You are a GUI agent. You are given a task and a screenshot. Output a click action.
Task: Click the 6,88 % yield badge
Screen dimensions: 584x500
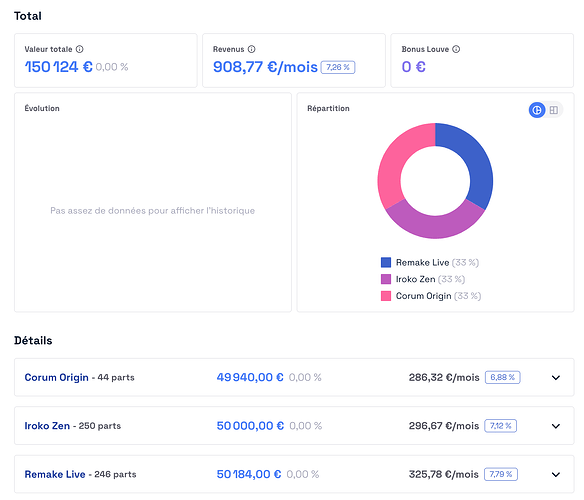[x=502, y=377]
